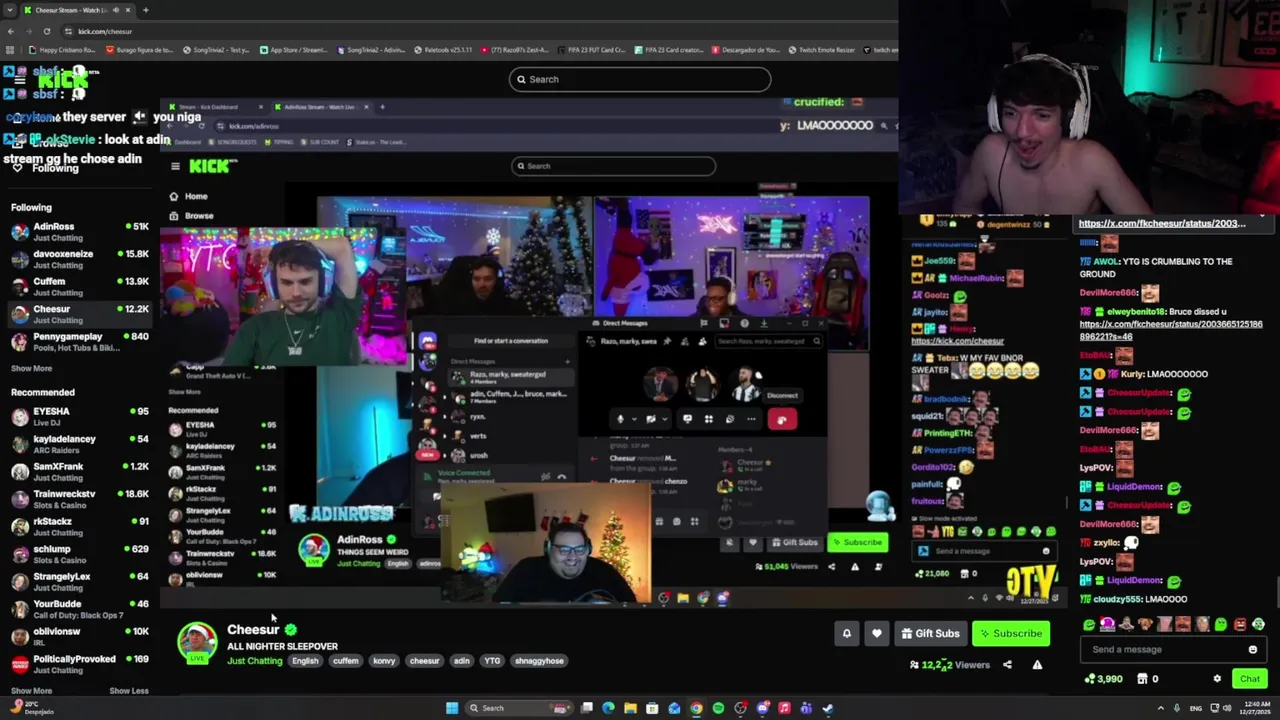Open YourBudde recommended channel

click(x=80, y=609)
